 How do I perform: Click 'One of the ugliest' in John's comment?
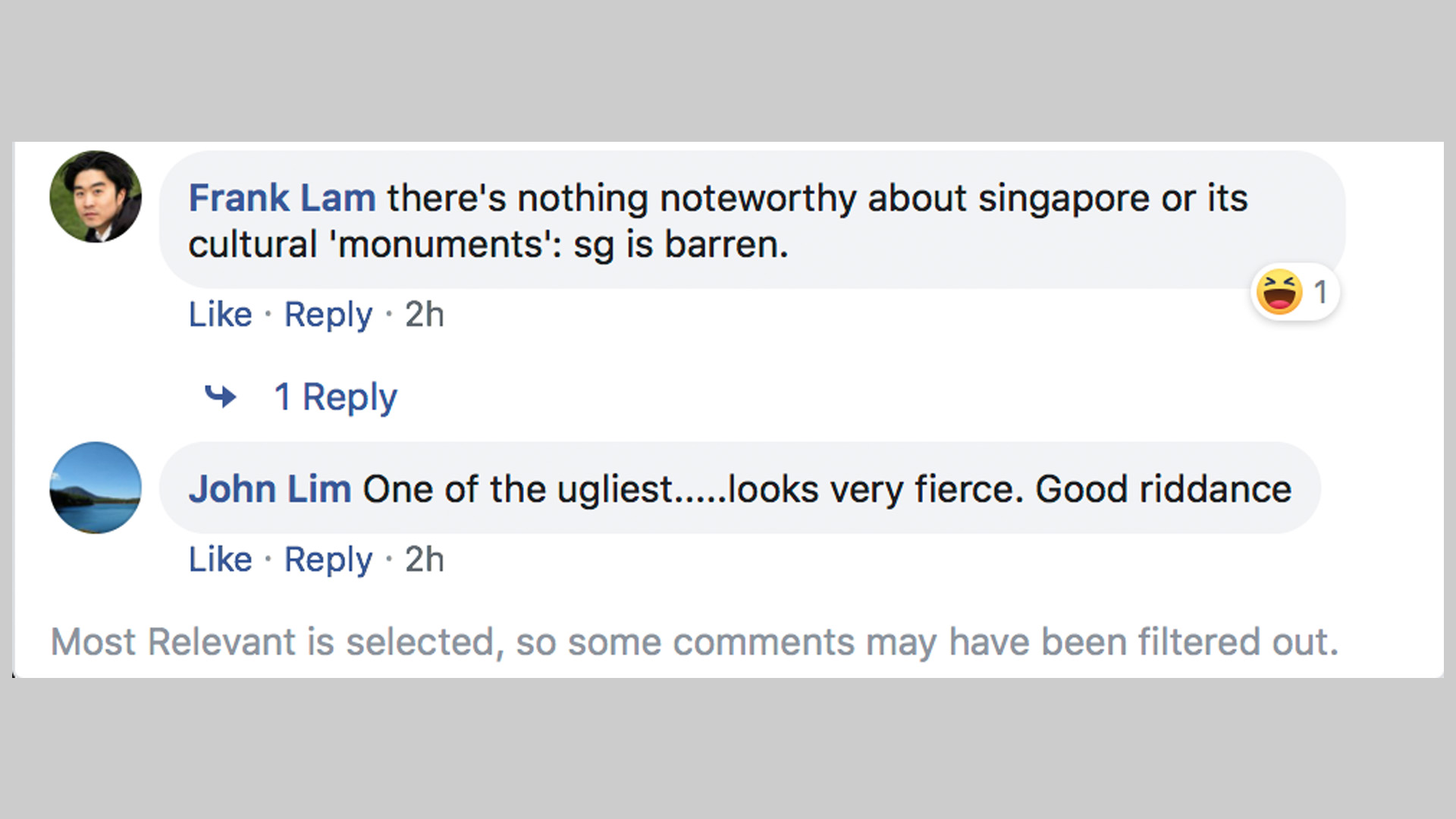coord(518,489)
